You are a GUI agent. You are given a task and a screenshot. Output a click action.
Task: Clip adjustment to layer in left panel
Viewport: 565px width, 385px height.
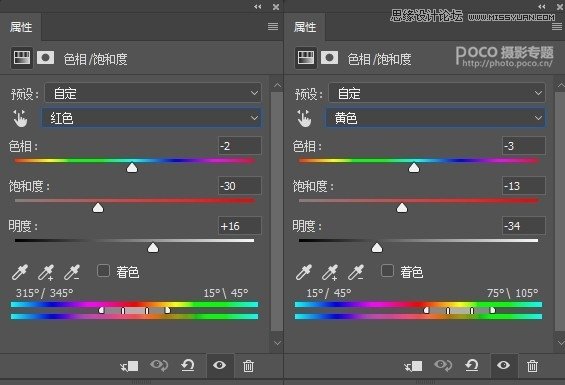click(129, 366)
